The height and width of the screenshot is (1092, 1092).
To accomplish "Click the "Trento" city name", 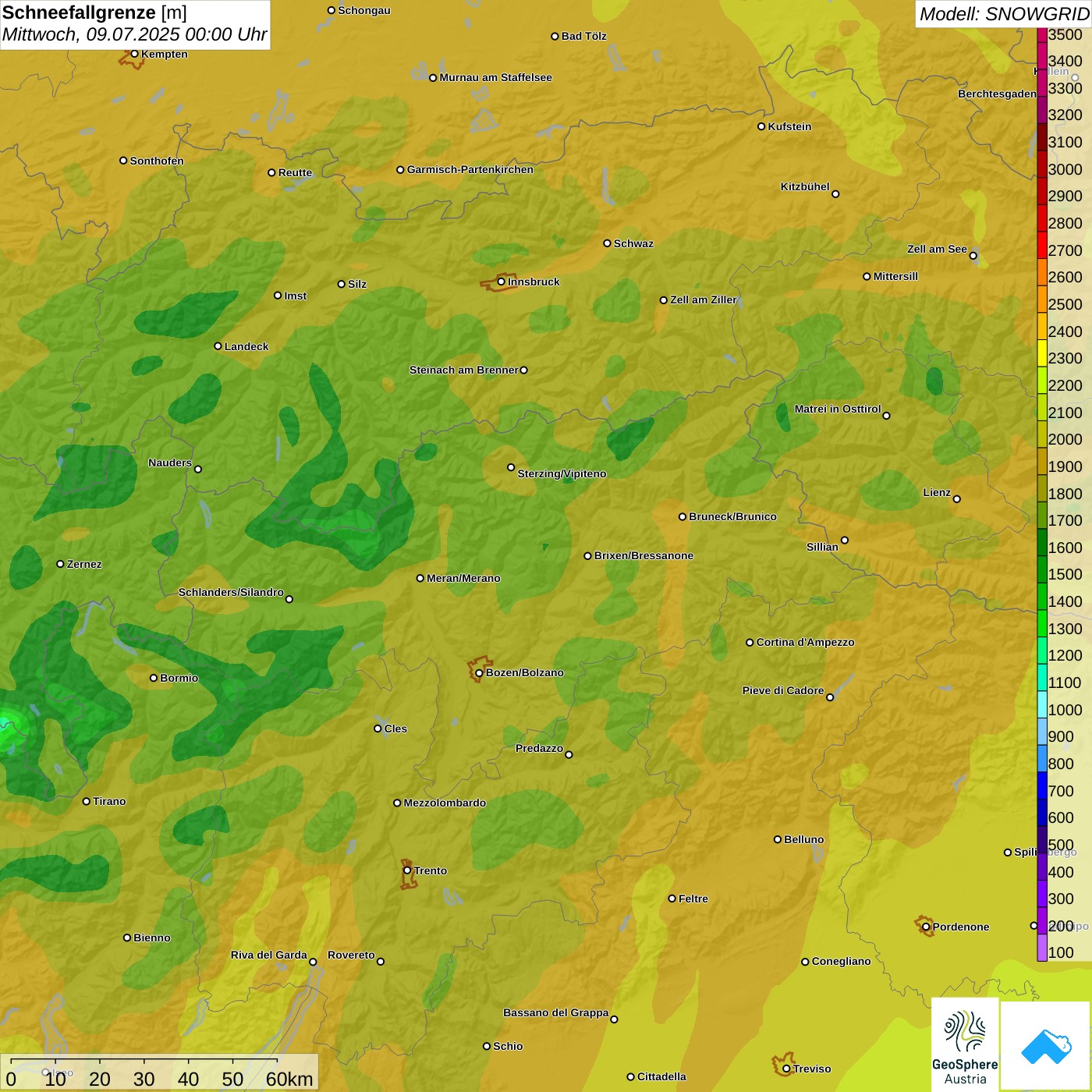I will (431, 870).
